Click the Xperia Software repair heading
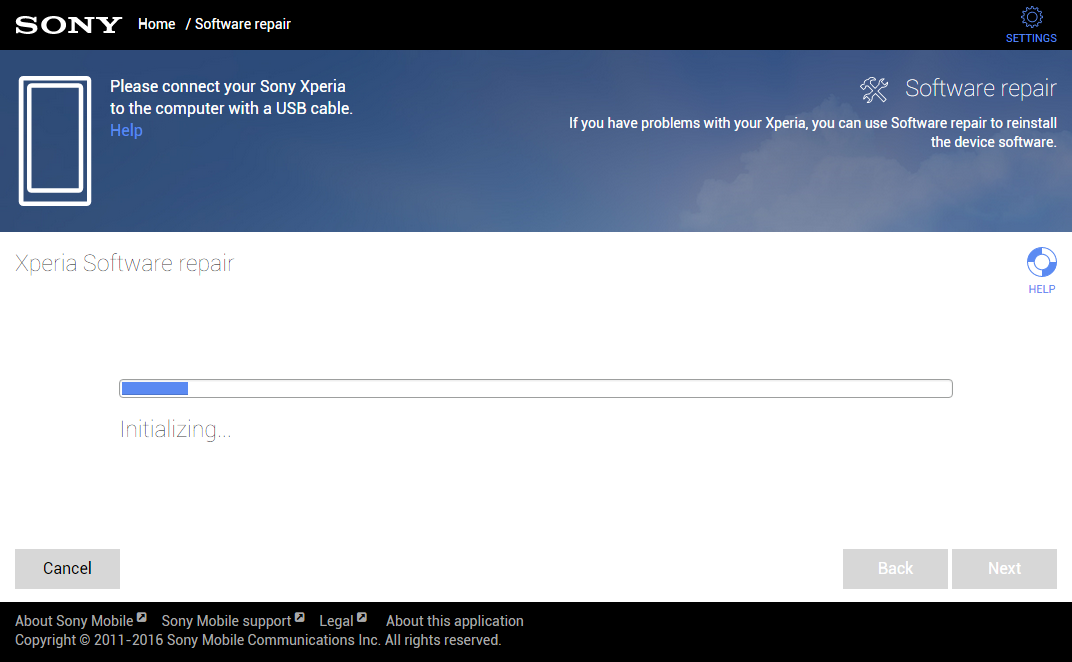 click(x=124, y=263)
